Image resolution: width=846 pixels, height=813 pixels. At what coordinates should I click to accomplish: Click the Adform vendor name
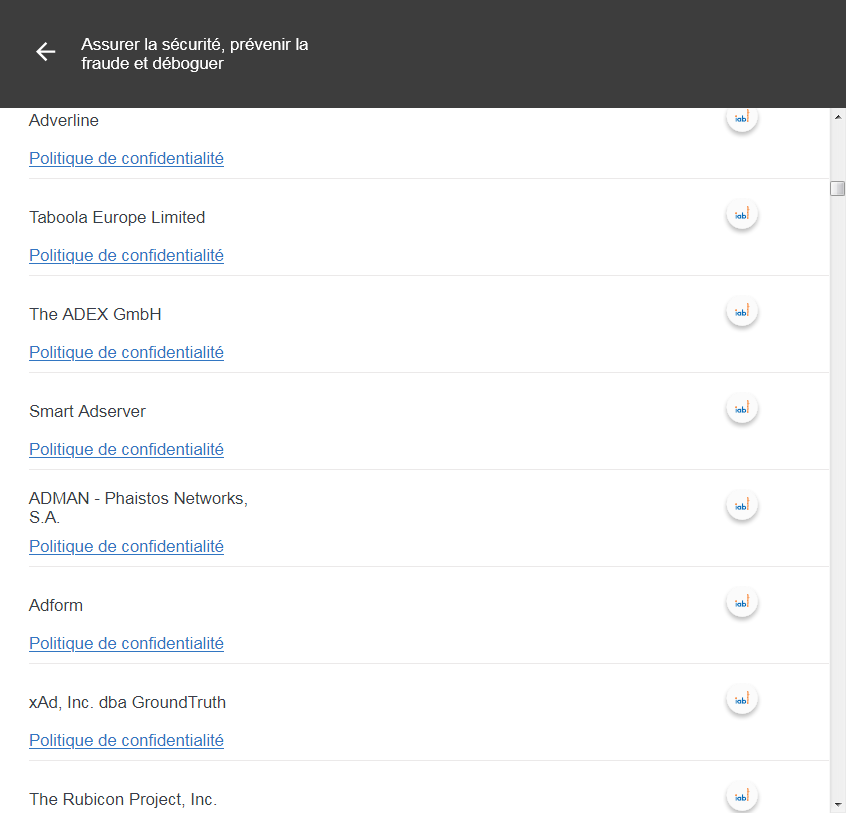[x=56, y=605]
